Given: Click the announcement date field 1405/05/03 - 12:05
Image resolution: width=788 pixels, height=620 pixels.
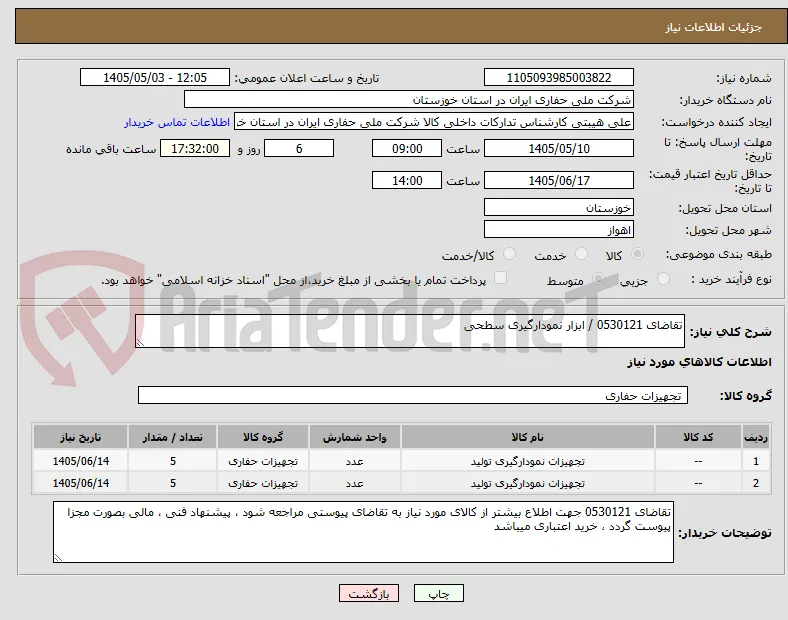Looking at the screenshot, I should tap(155, 78).
